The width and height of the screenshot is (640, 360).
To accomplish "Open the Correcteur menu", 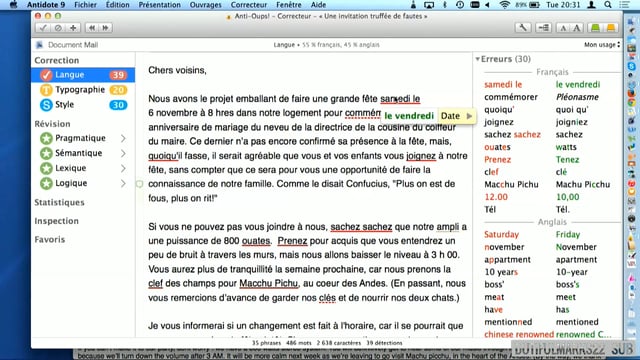I will pos(249,5).
